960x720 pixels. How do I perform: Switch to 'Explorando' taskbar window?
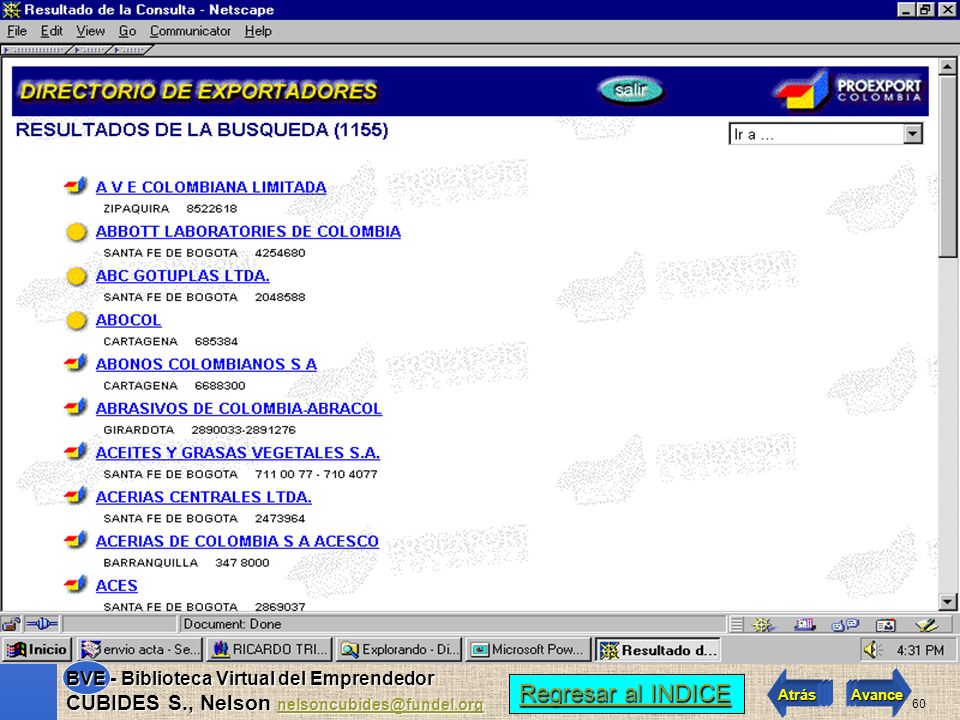pyautogui.click(x=399, y=650)
